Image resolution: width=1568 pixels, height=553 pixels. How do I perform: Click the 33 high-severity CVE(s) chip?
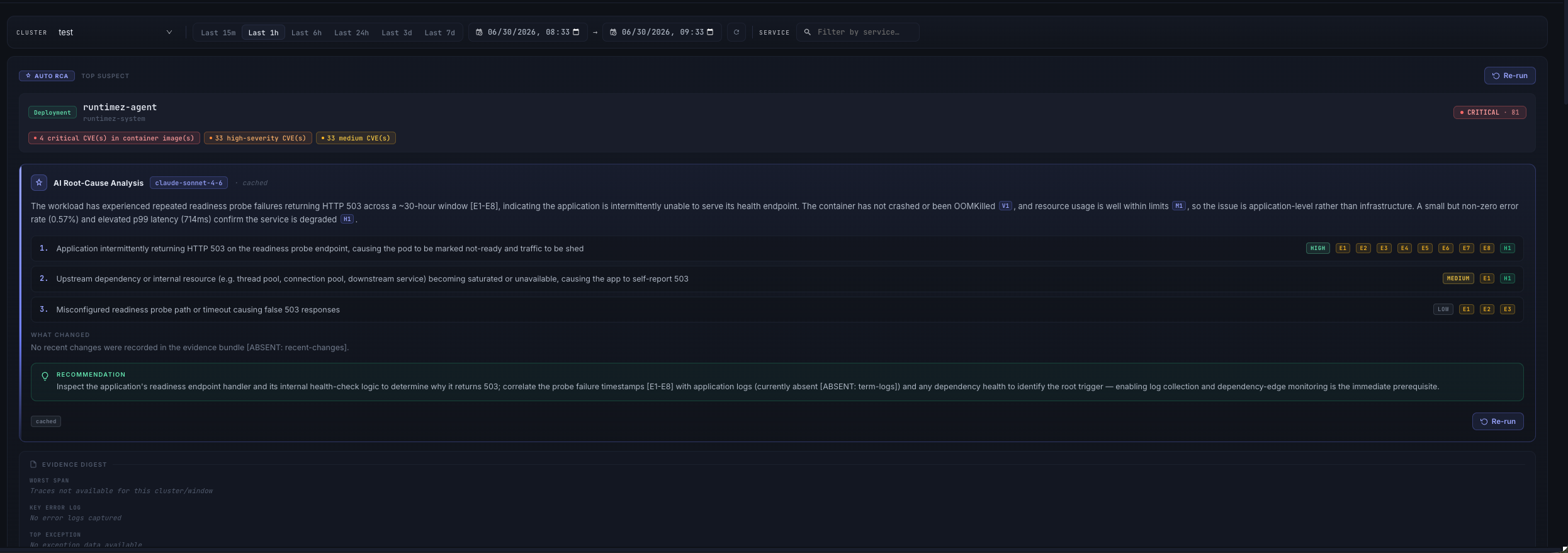click(x=258, y=138)
